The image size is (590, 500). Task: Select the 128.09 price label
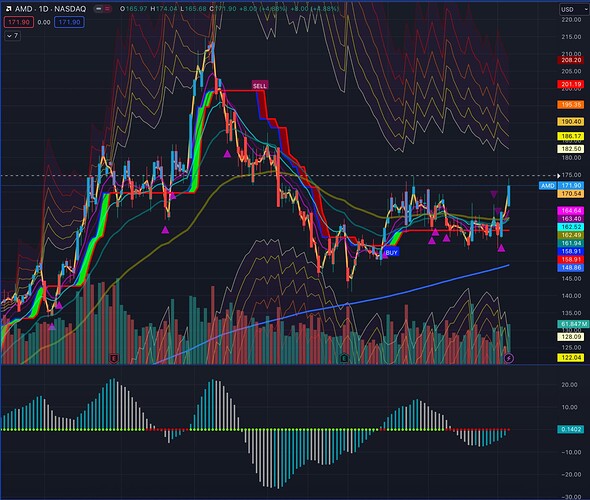(x=571, y=337)
